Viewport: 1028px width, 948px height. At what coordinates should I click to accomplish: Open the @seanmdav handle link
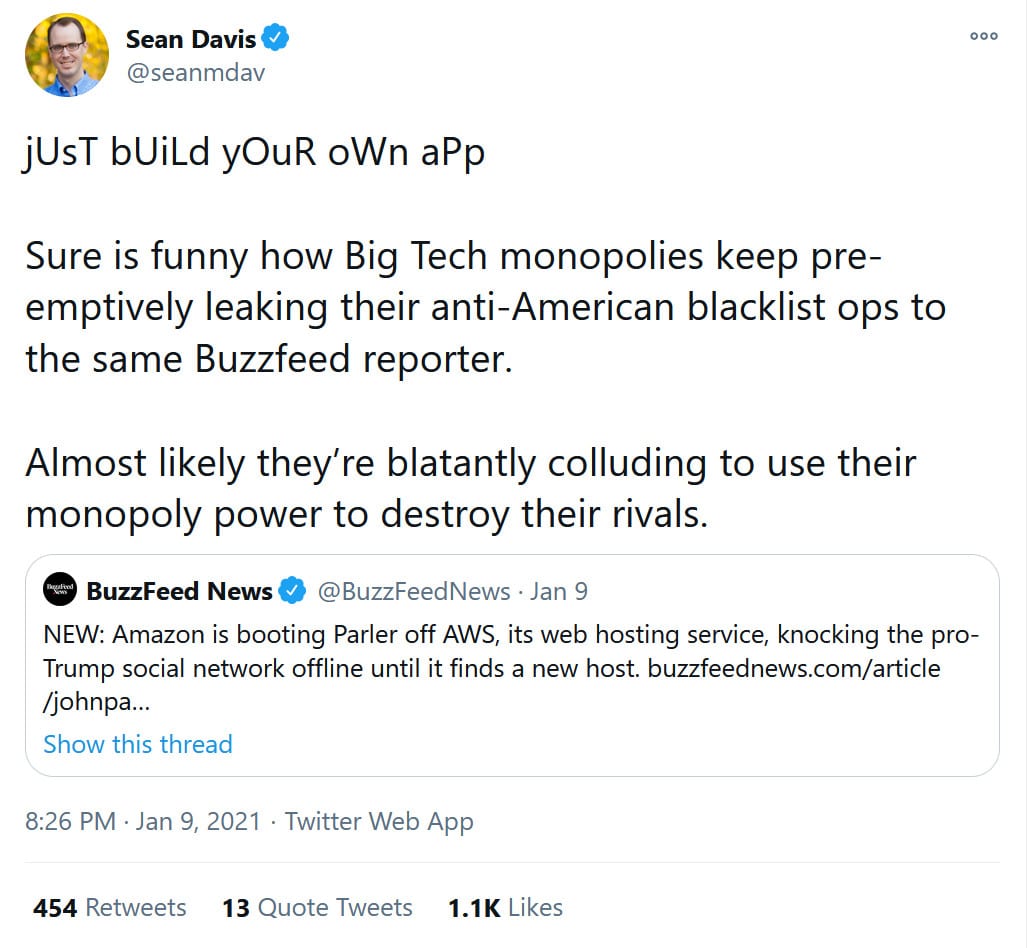coord(195,72)
